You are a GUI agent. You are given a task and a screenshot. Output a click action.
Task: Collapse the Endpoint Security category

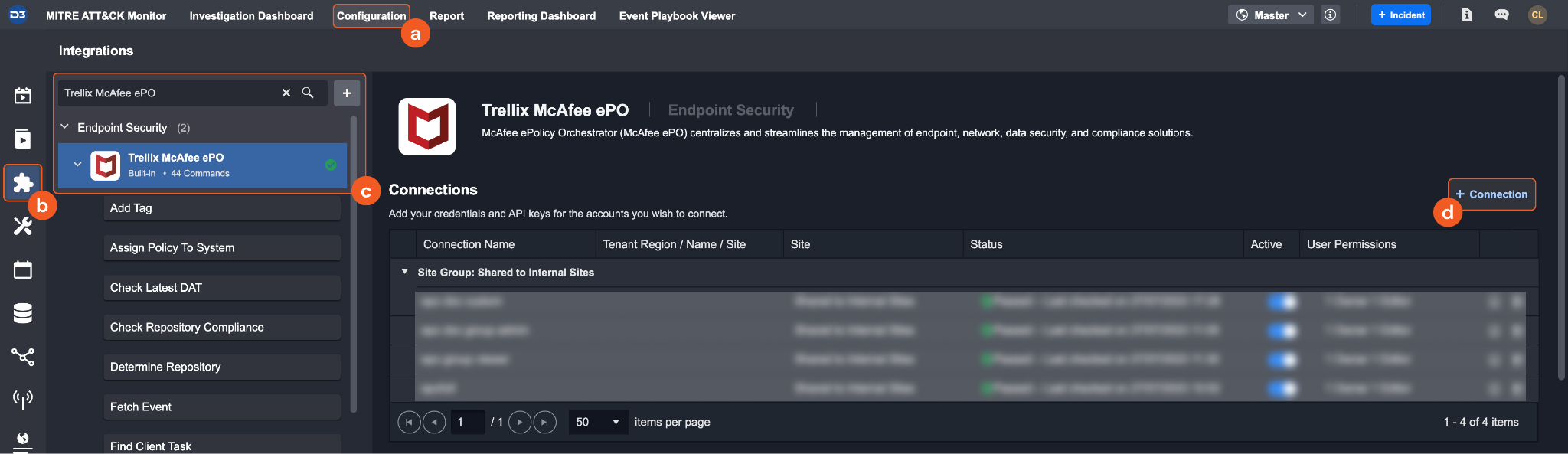pos(65,127)
